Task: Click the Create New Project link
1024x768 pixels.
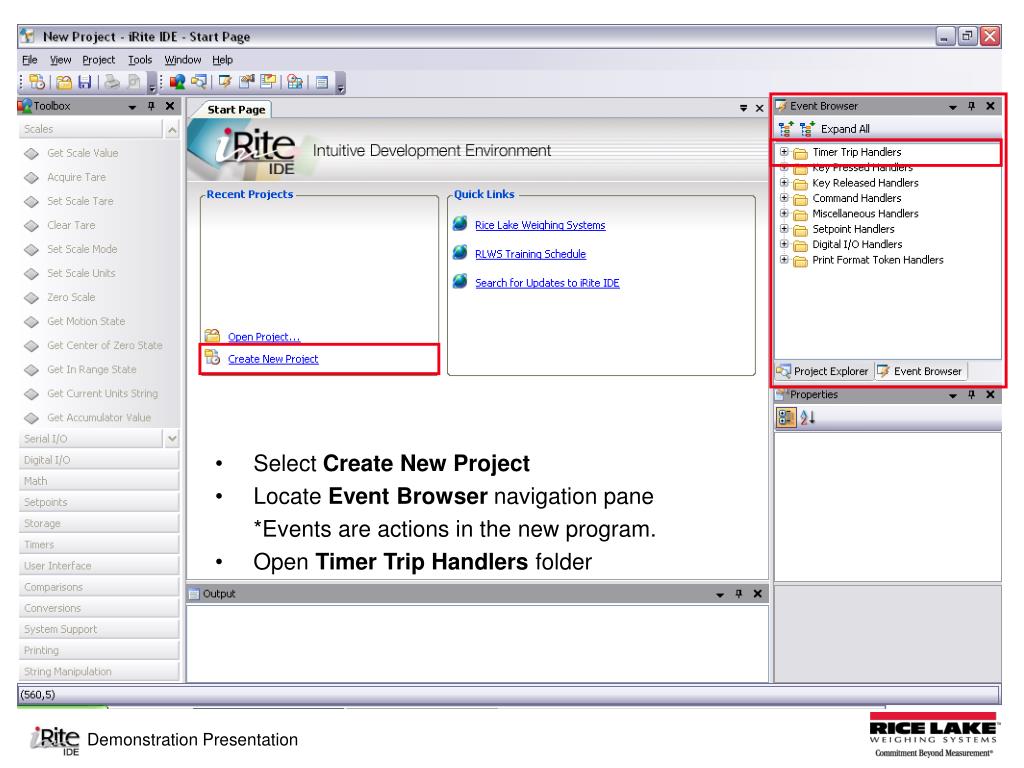Action: pyautogui.click(x=273, y=359)
